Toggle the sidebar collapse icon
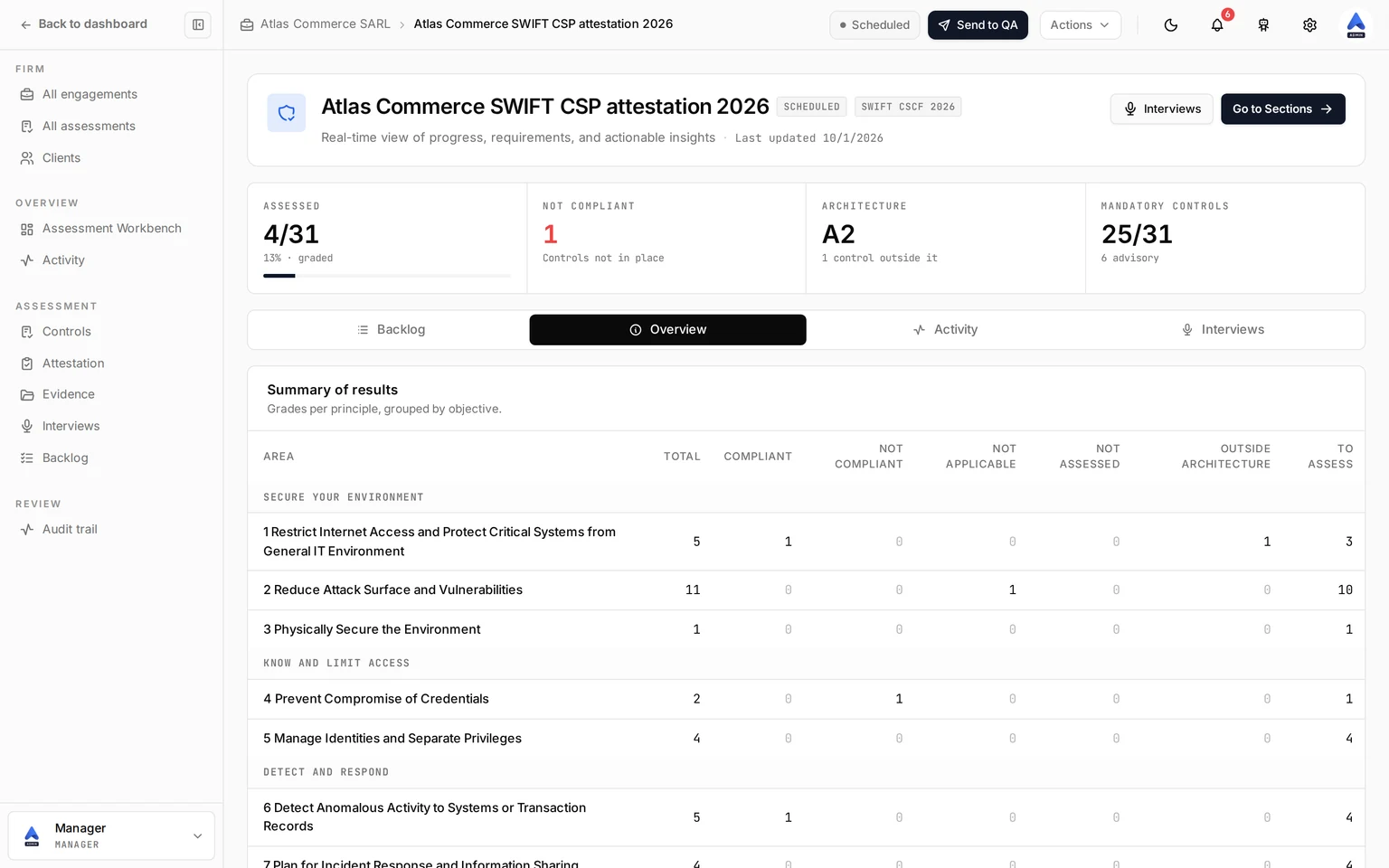1389x868 pixels. click(198, 24)
